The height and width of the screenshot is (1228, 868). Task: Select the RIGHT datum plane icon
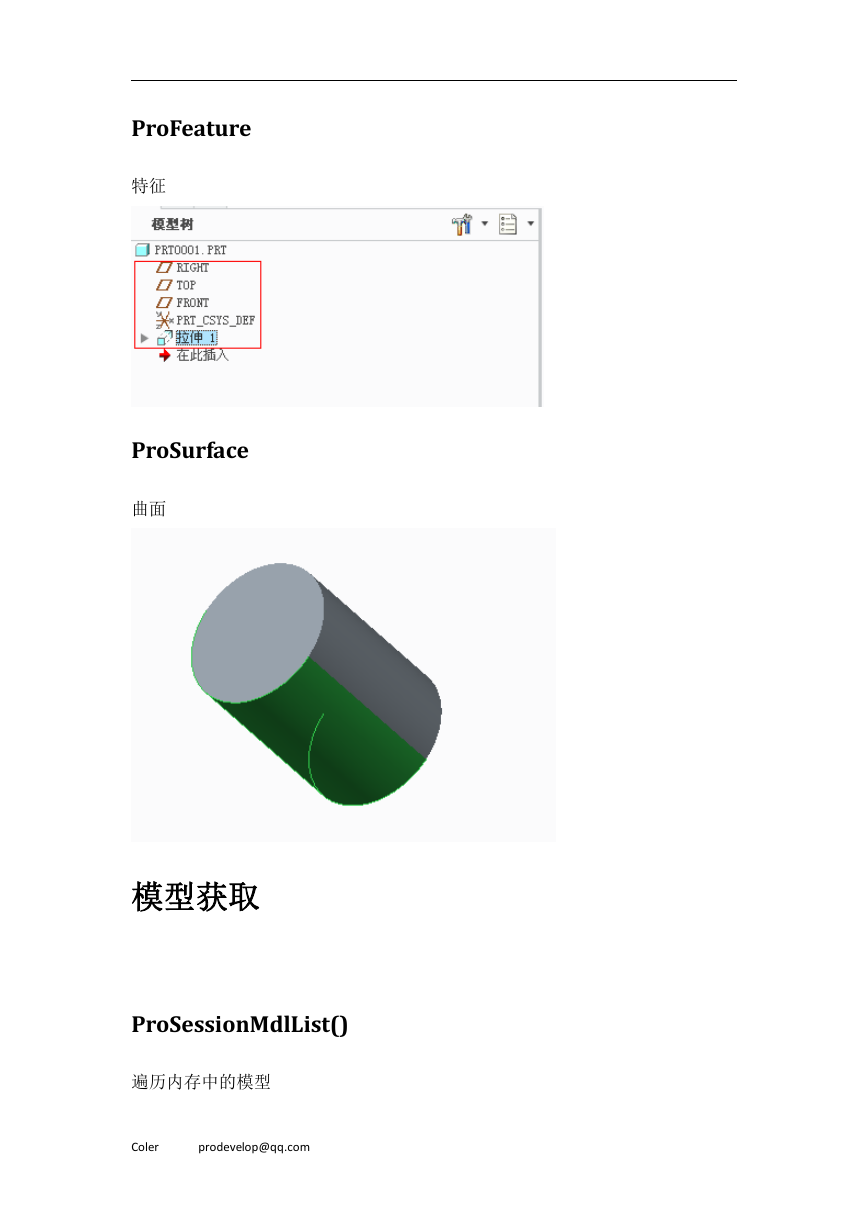pyautogui.click(x=164, y=268)
